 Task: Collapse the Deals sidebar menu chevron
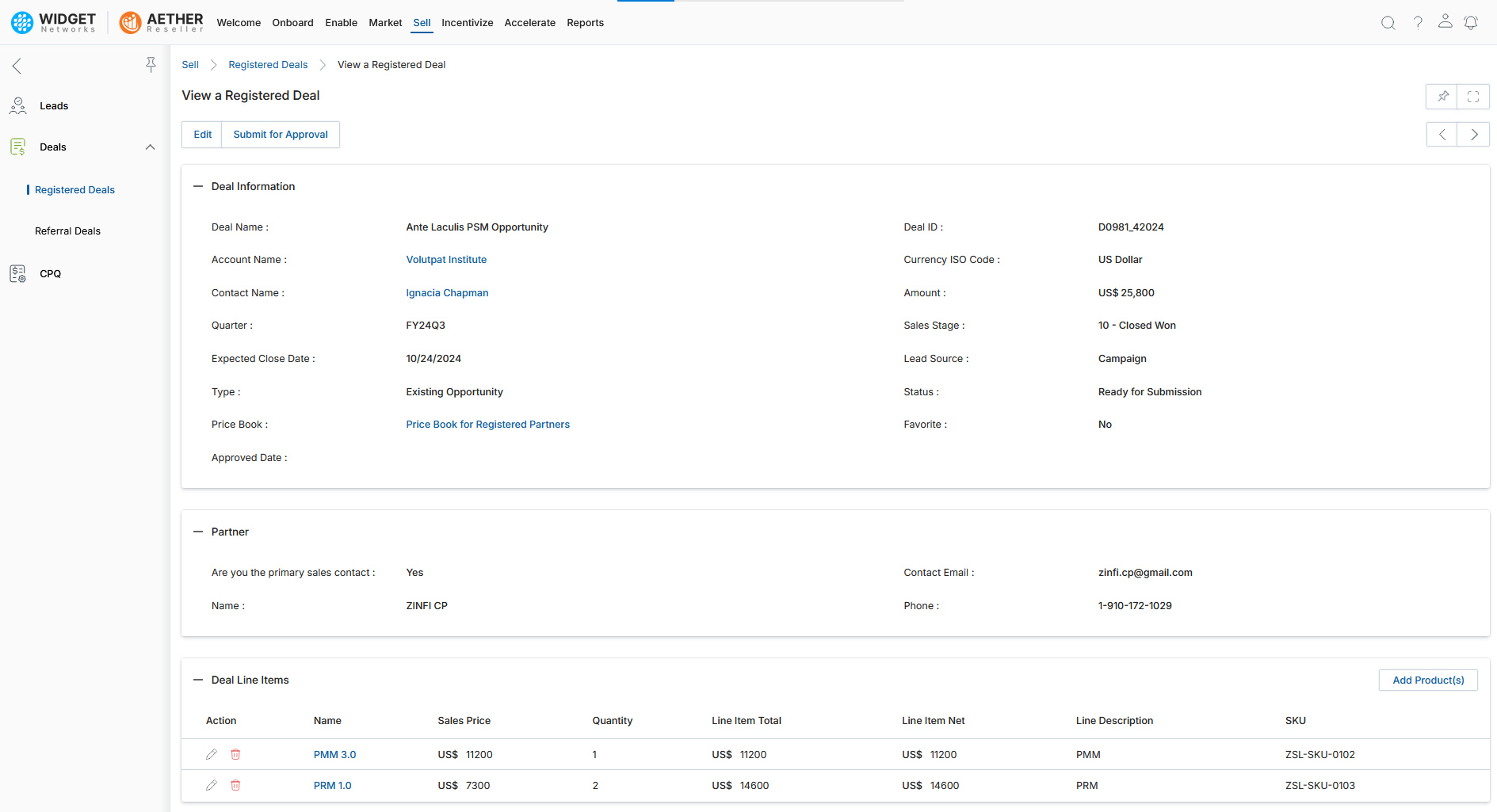(x=150, y=147)
